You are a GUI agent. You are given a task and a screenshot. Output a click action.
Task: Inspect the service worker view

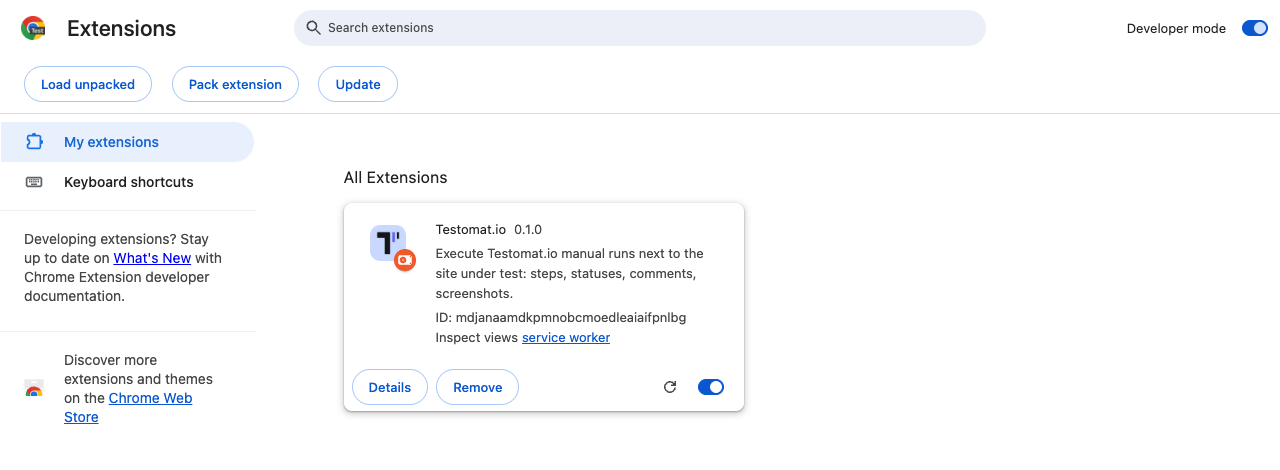[566, 338]
